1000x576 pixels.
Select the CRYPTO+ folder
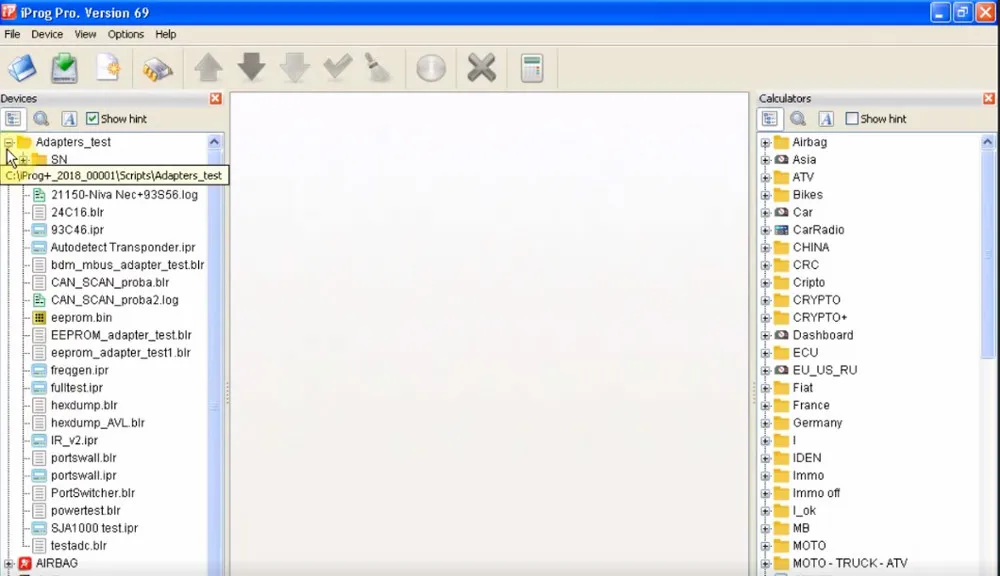coord(820,317)
